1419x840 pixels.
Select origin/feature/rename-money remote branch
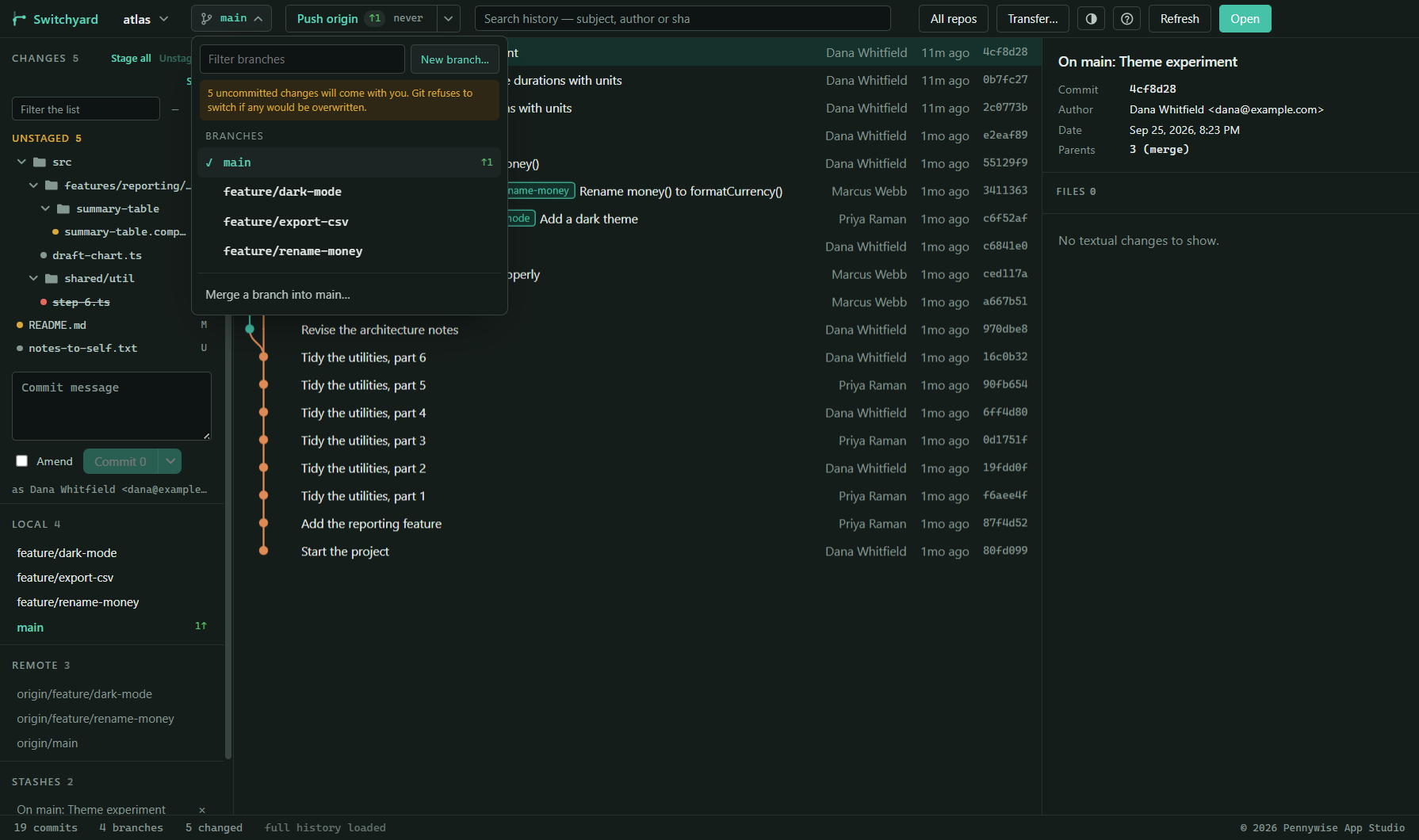tap(112, 719)
